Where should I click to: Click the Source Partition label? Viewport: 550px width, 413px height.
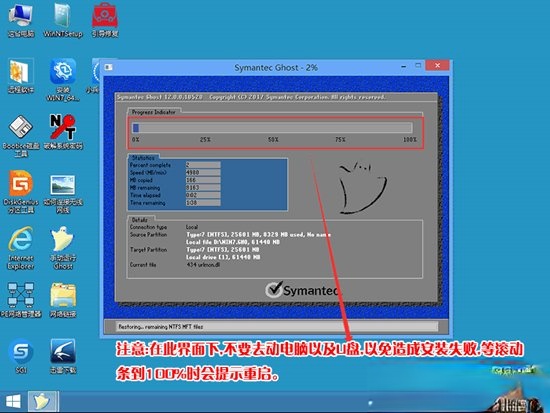[148, 234]
